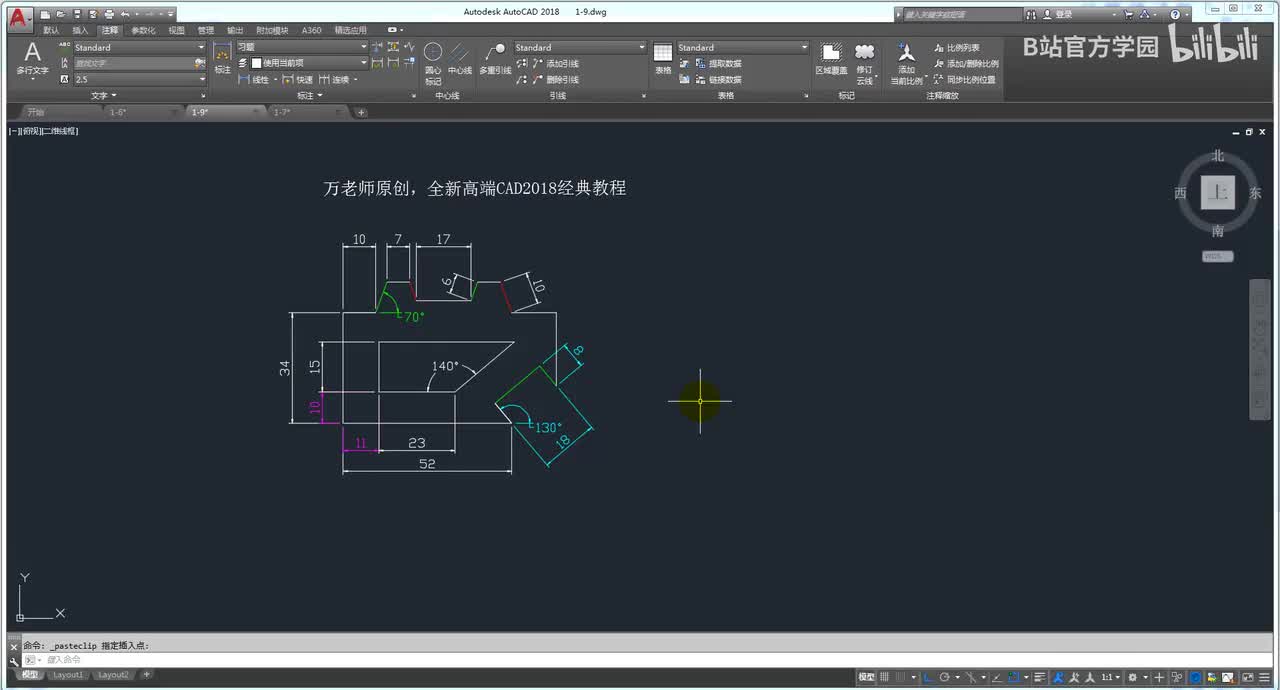
Task: Click the Multiline Text (多行文字) tool
Action: click(33, 60)
